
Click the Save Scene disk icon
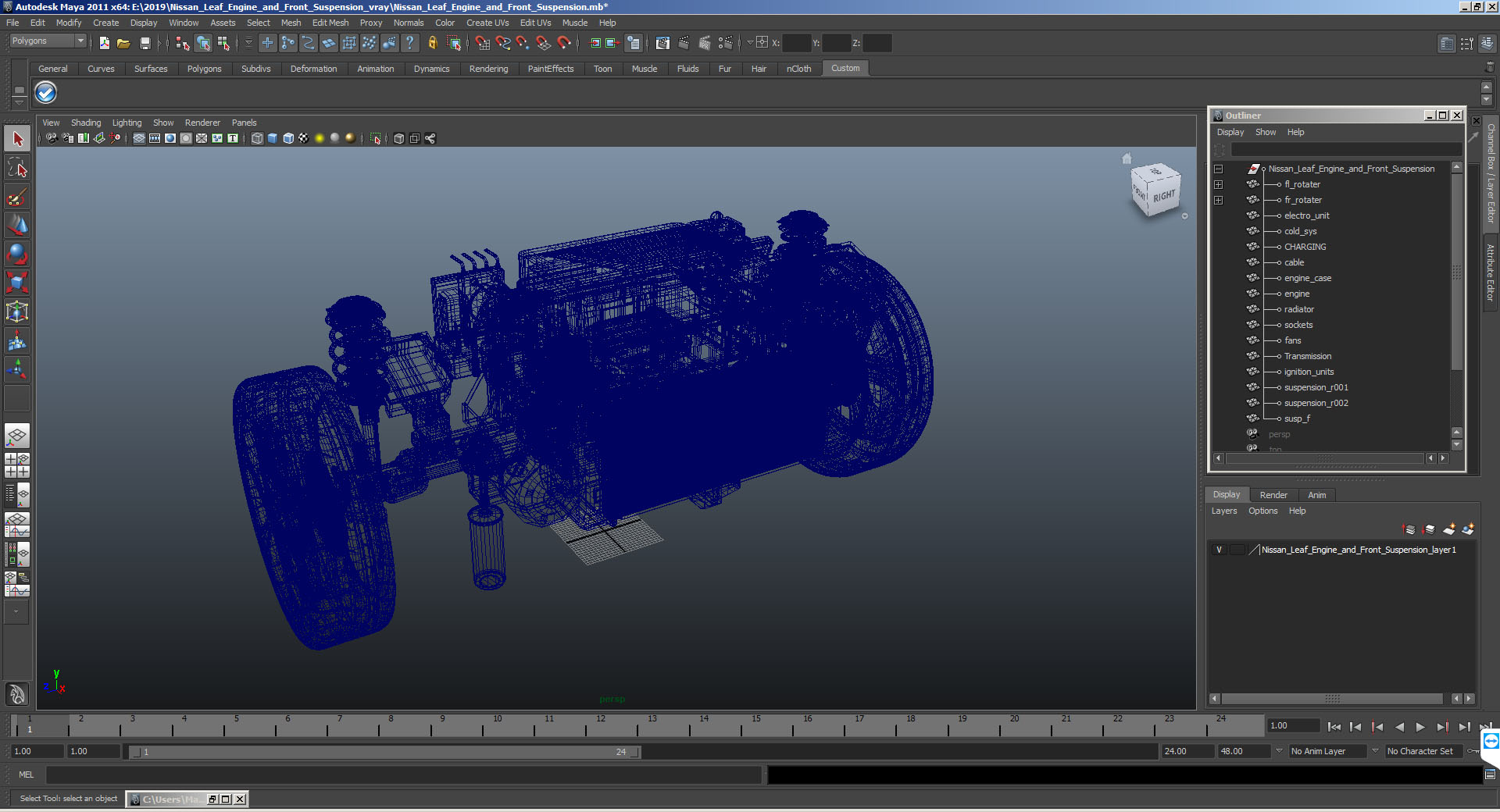pos(145,43)
